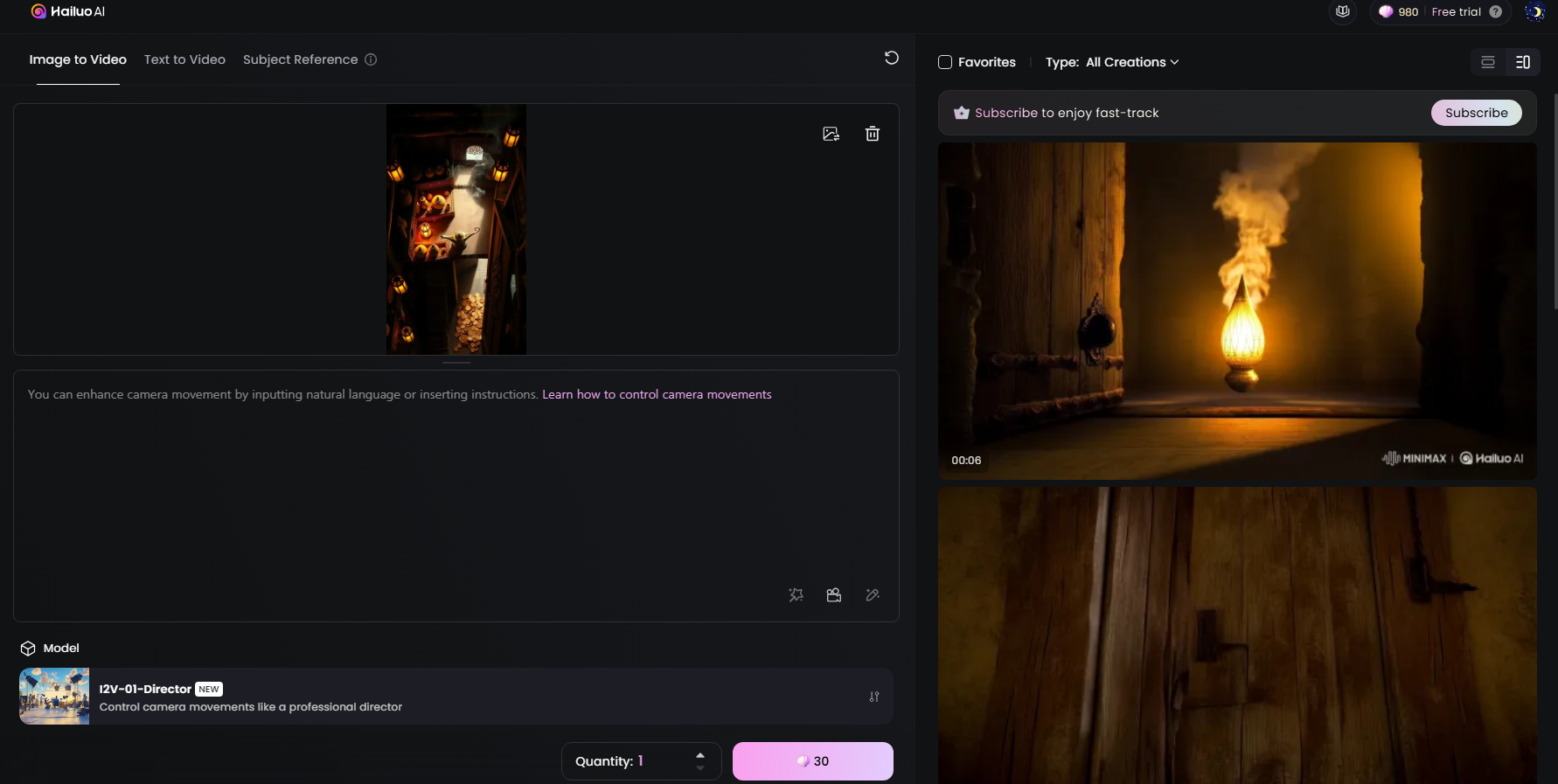Open the Image to Video tab
This screenshot has width=1558, height=784.
(78, 59)
